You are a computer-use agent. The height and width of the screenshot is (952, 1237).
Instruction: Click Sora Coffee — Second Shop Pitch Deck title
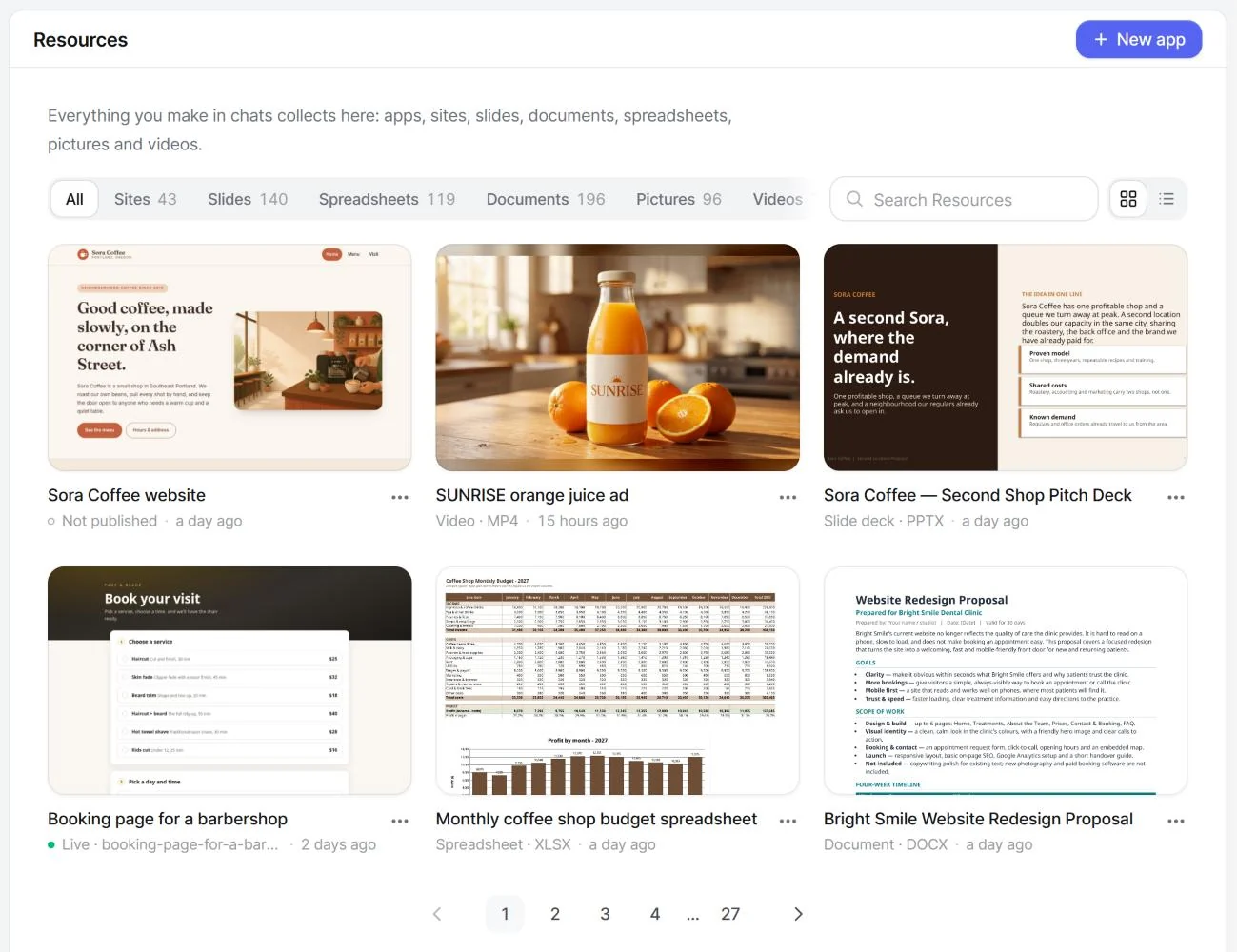point(978,495)
